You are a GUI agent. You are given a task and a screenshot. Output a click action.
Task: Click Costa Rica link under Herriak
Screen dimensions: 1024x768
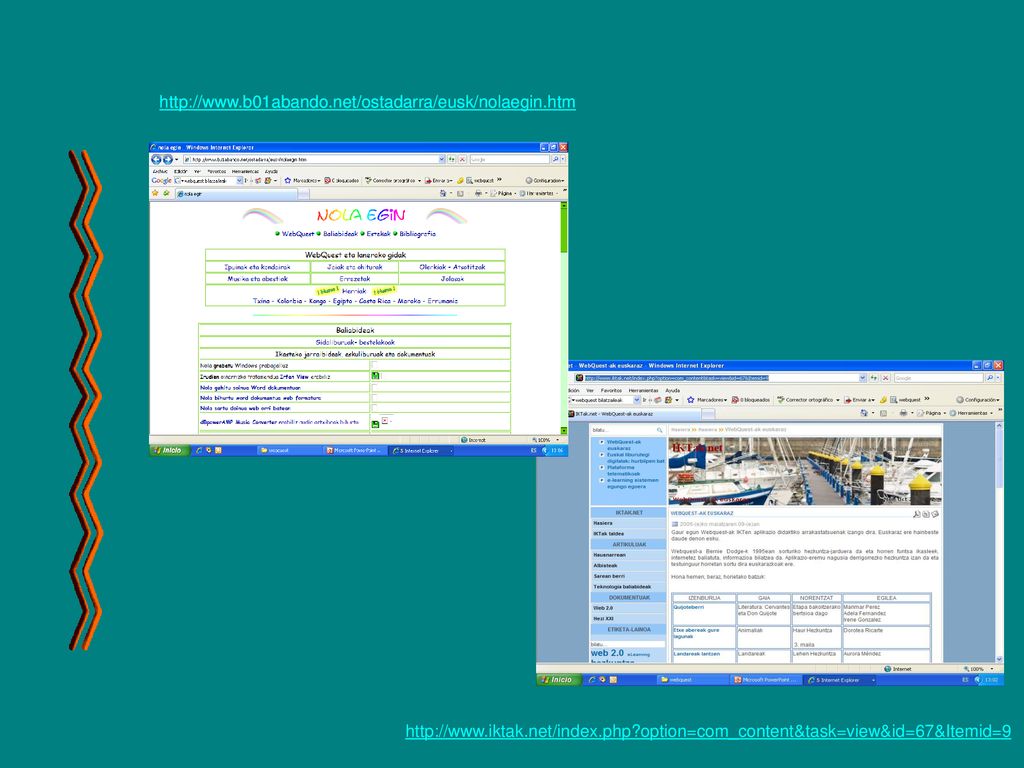[375, 301]
